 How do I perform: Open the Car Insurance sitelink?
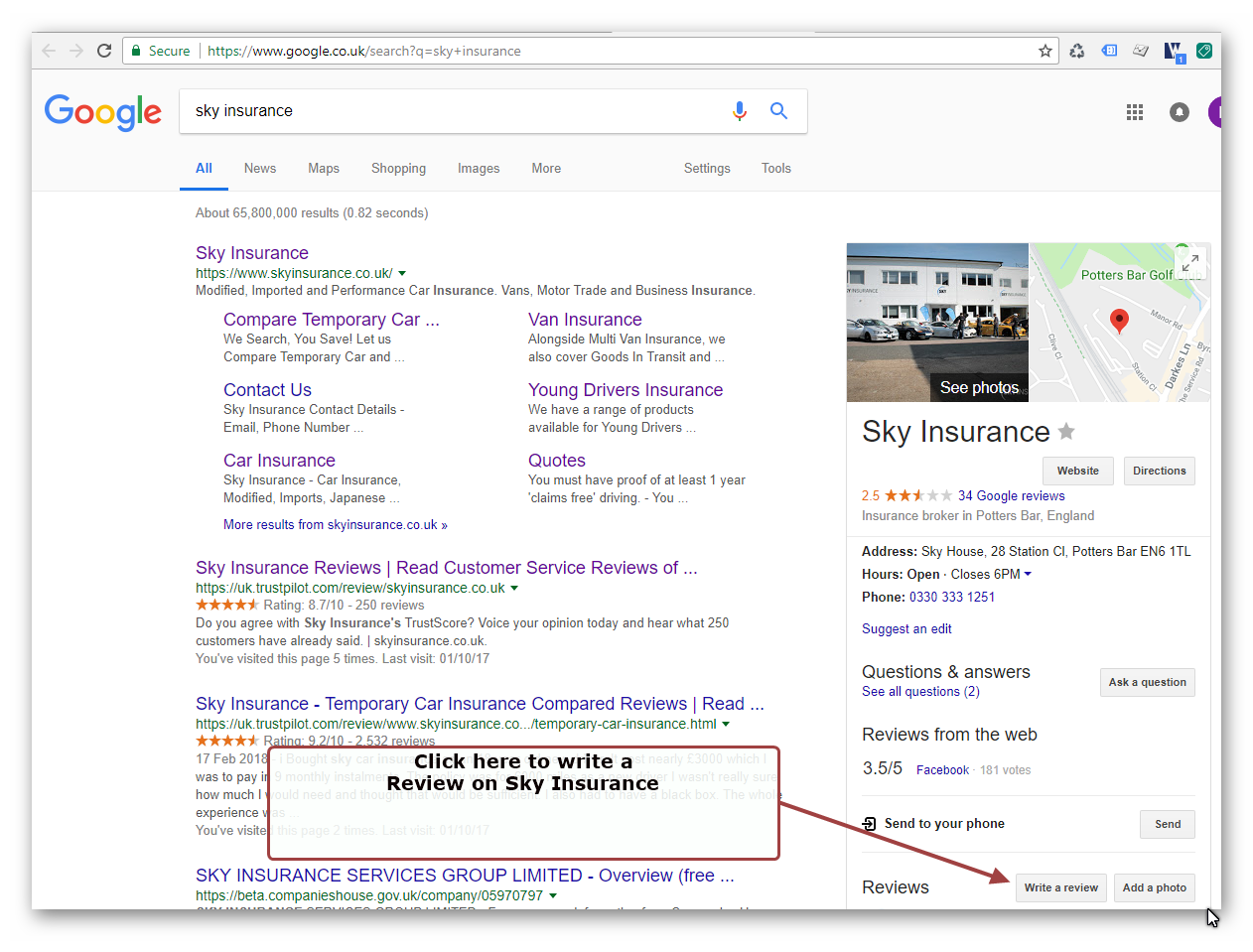pyautogui.click(x=279, y=461)
